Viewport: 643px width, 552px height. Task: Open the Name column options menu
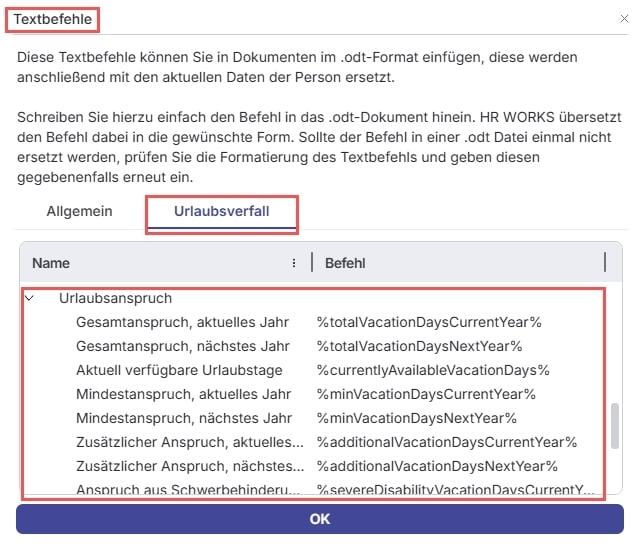(294, 263)
